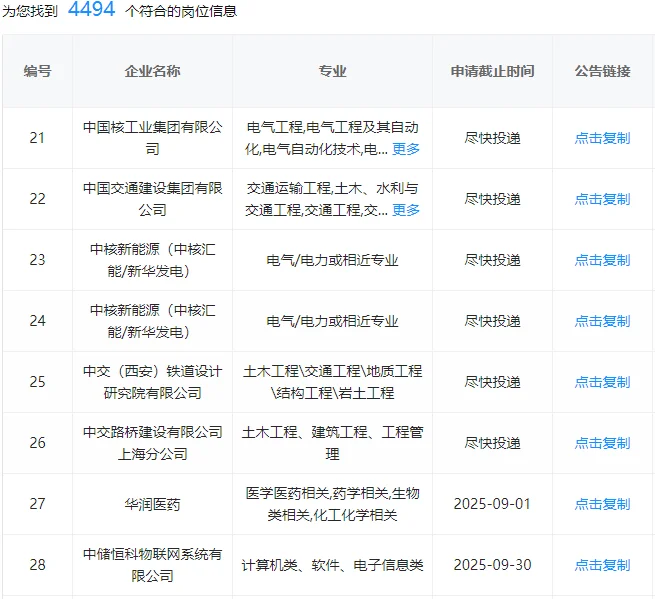Image resolution: width=655 pixels, height=599 pixels.
Task: Click the 专业 column header
Action: pyautogui.click(x=333, y=71)
